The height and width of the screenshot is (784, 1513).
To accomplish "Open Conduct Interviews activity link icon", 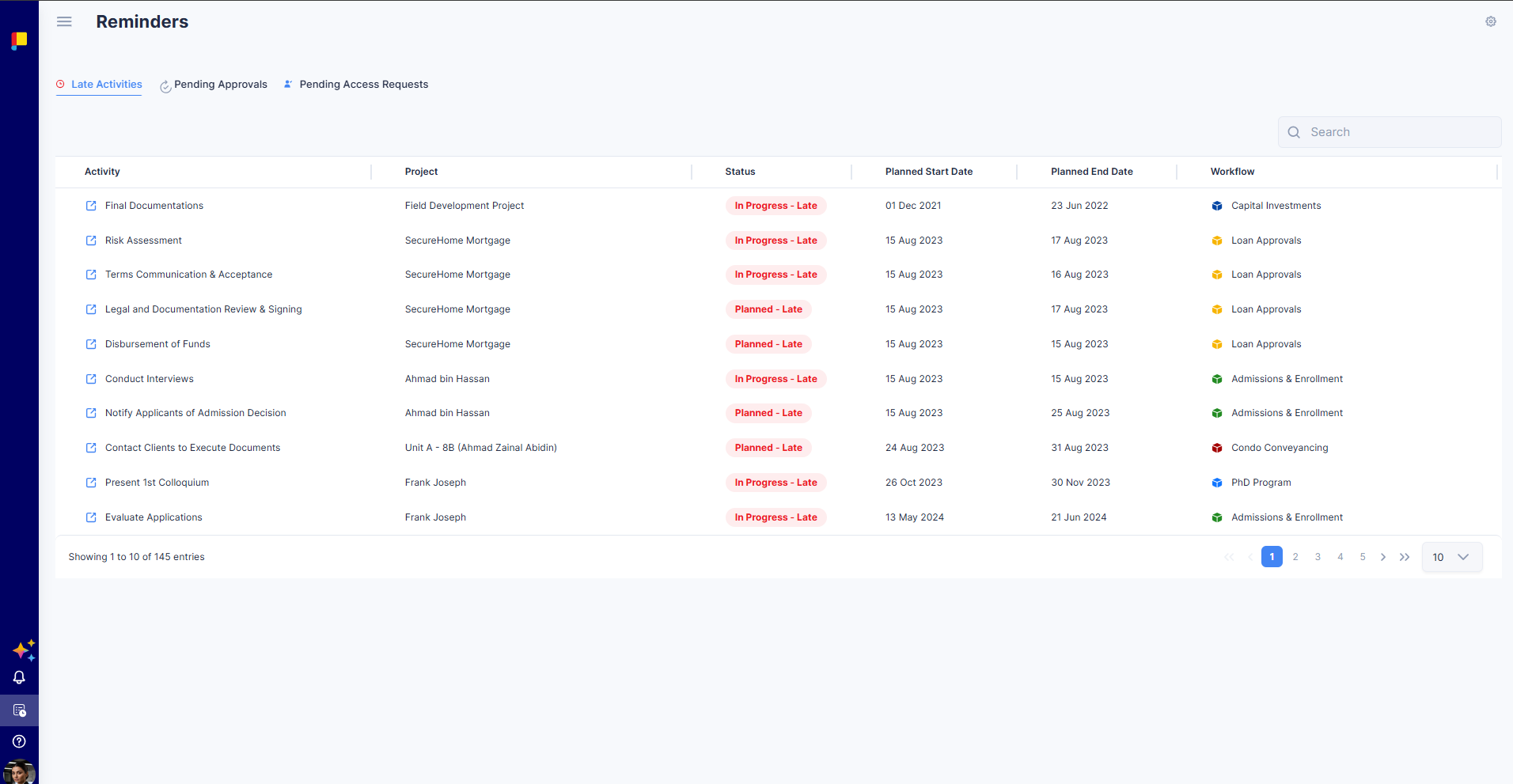I will (91, 379).
